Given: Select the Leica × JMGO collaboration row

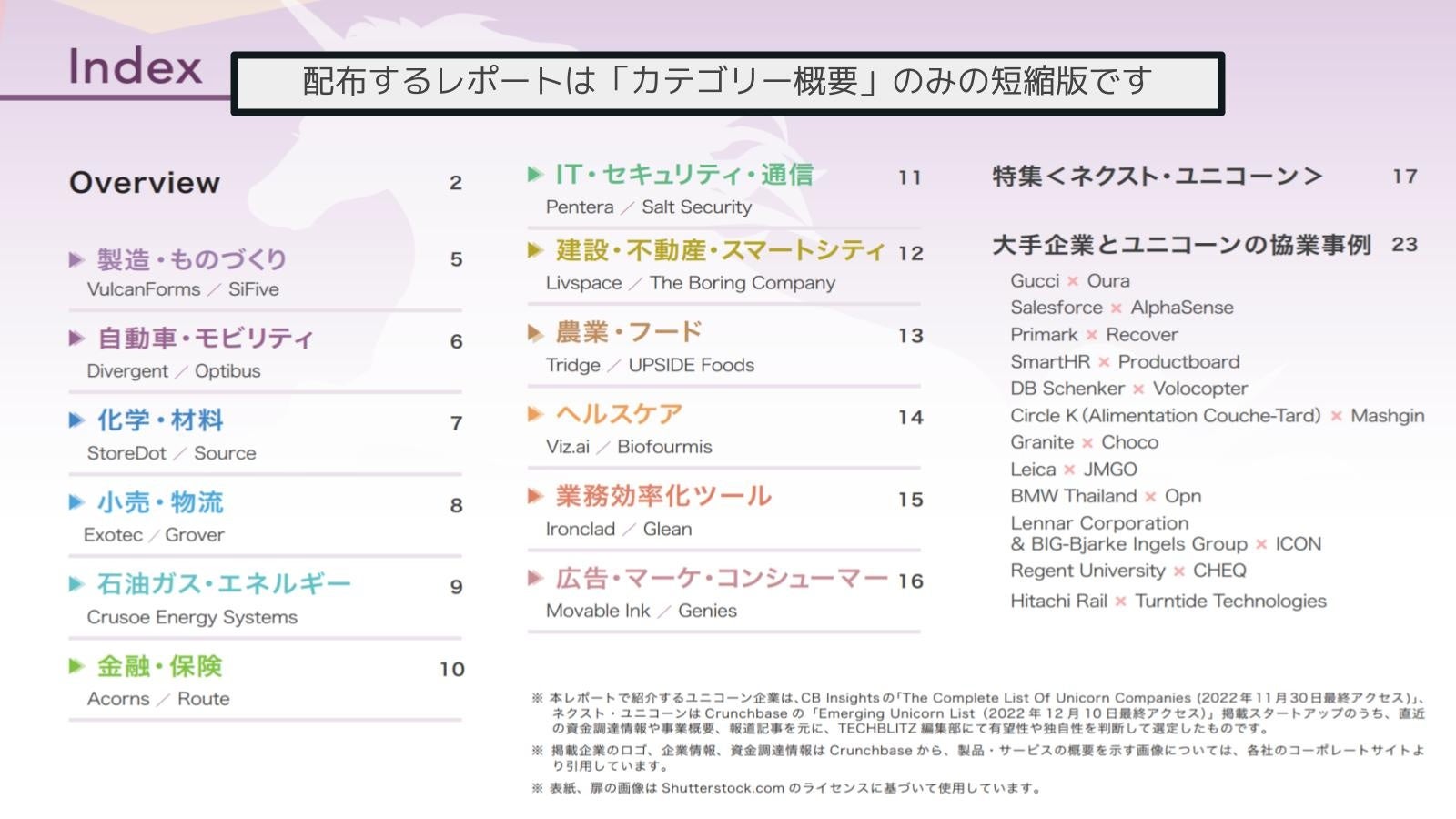Looking at the screenshot, I should pos(1074,470).
